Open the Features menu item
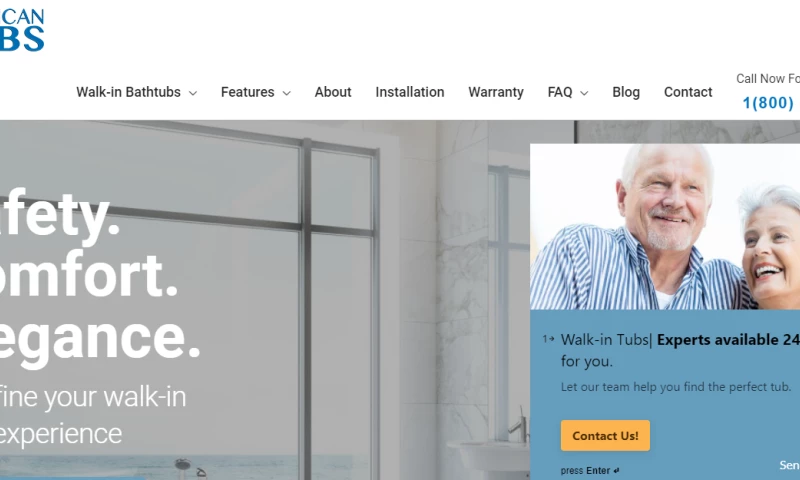Screen dimensions: 800x480 coord(247,92)
